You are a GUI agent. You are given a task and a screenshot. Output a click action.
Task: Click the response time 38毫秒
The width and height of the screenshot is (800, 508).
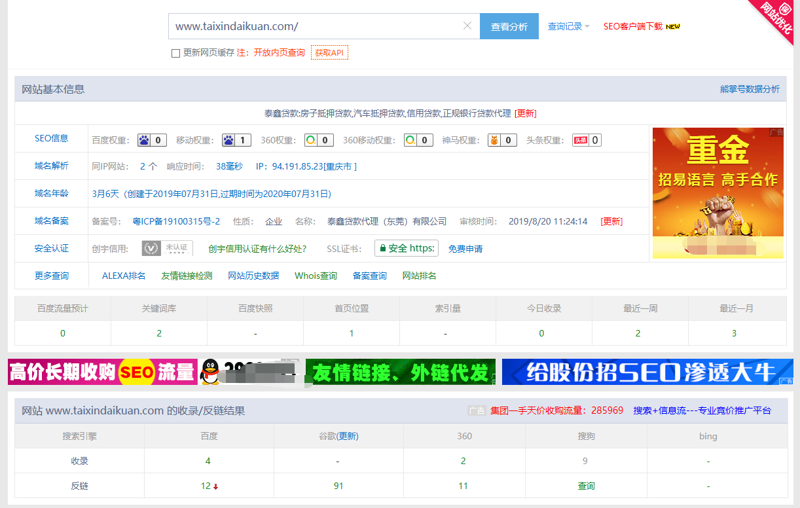pyautogui.click(x=230, y=166)
